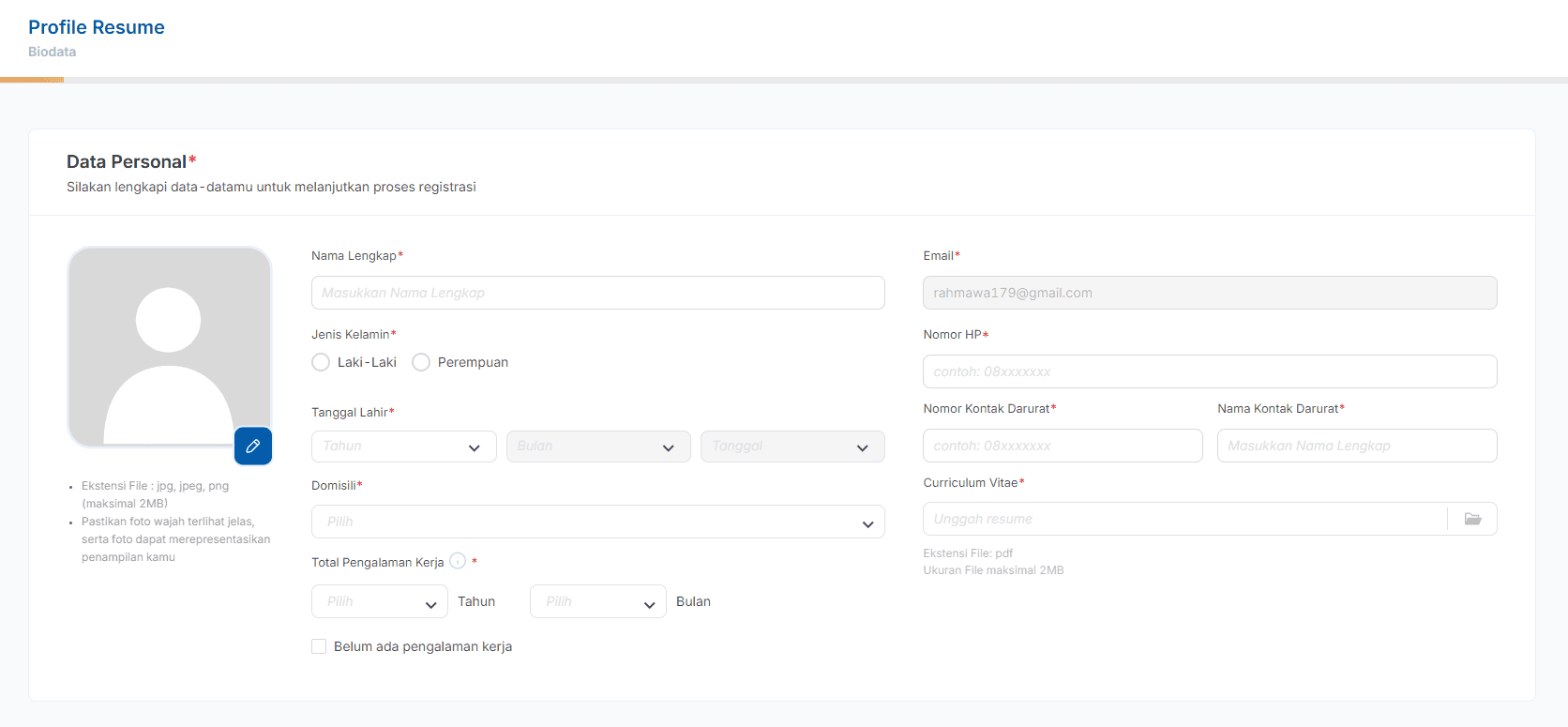1568x727 pixels.
Task: Click the Unggah resume upload field
Action: 1184,519
